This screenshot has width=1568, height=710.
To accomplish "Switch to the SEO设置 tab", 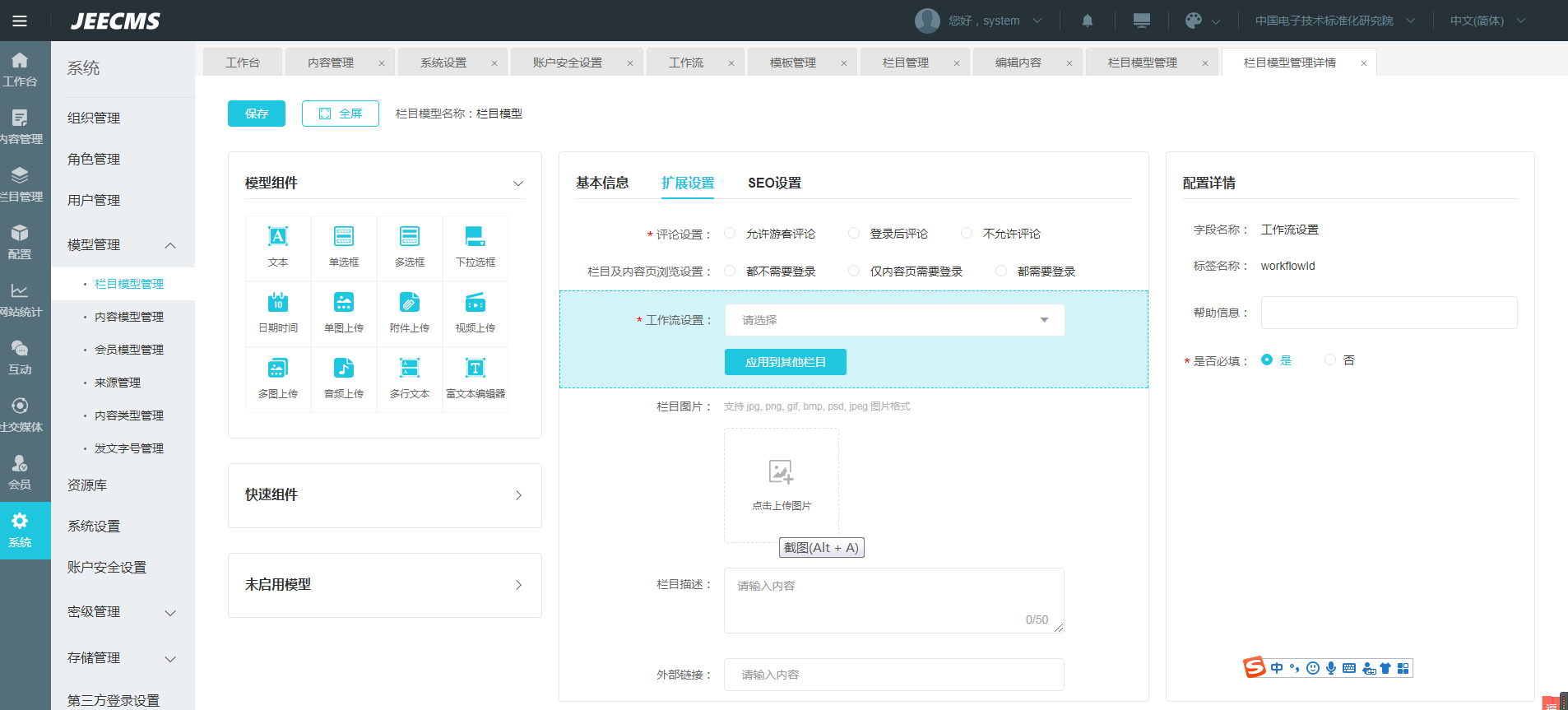I will (774, 183).
